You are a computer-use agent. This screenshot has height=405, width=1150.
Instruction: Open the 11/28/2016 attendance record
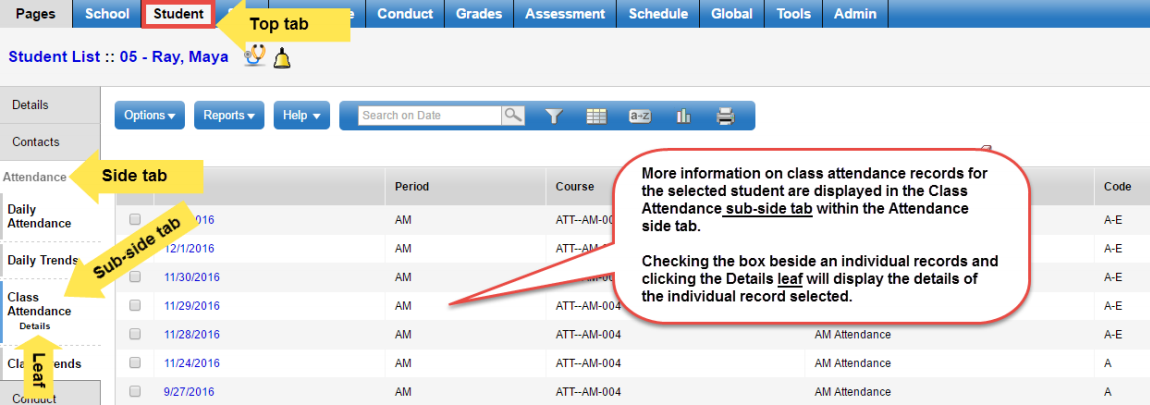click(191, 334)
